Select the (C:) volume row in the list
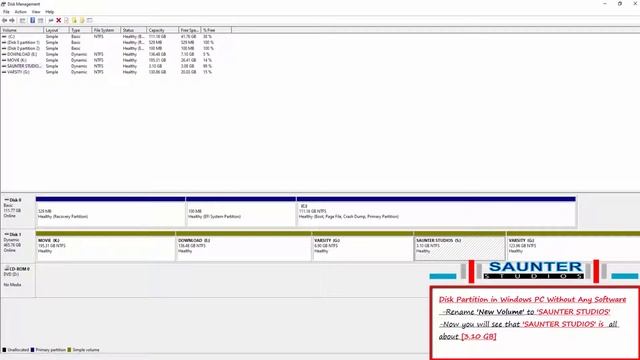This screenshot has width=640, height=360. click(x=107, y=37)
